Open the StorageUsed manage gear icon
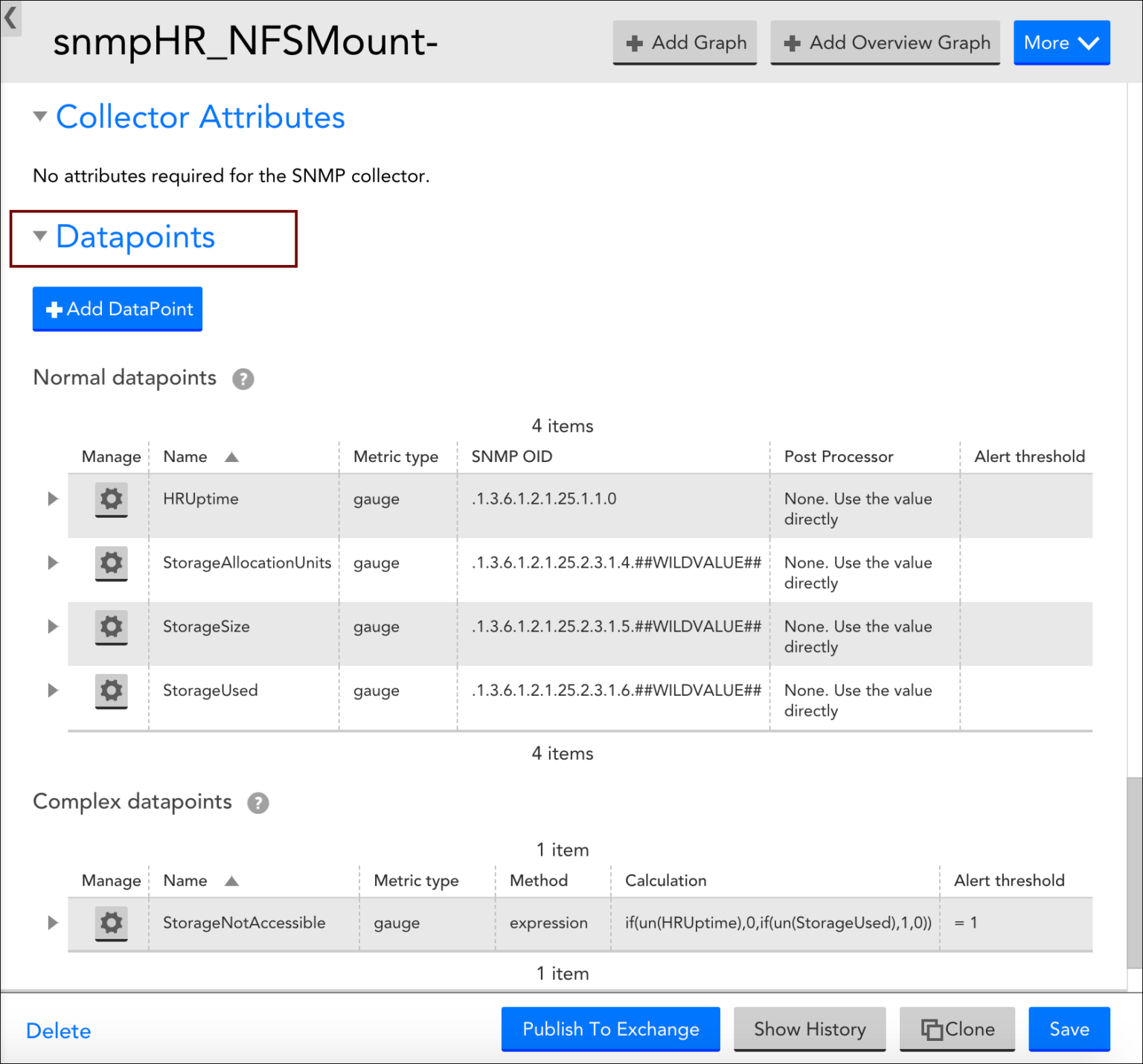The width and height of the screenshot is (1143, 1064). [x=111, y=690]
